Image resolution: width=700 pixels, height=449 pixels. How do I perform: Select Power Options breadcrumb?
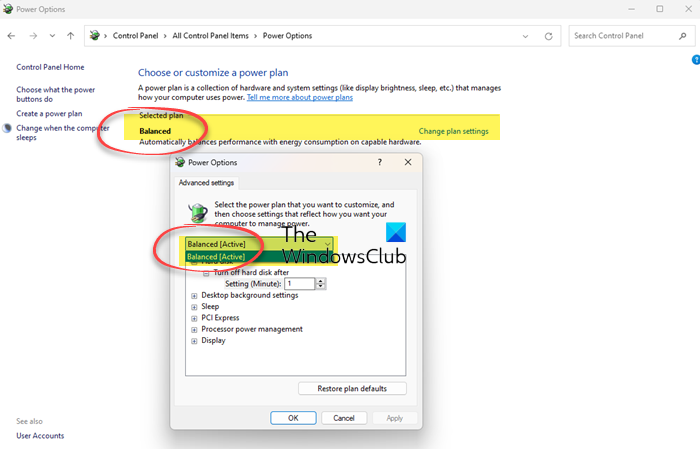(x=287, y=36)
